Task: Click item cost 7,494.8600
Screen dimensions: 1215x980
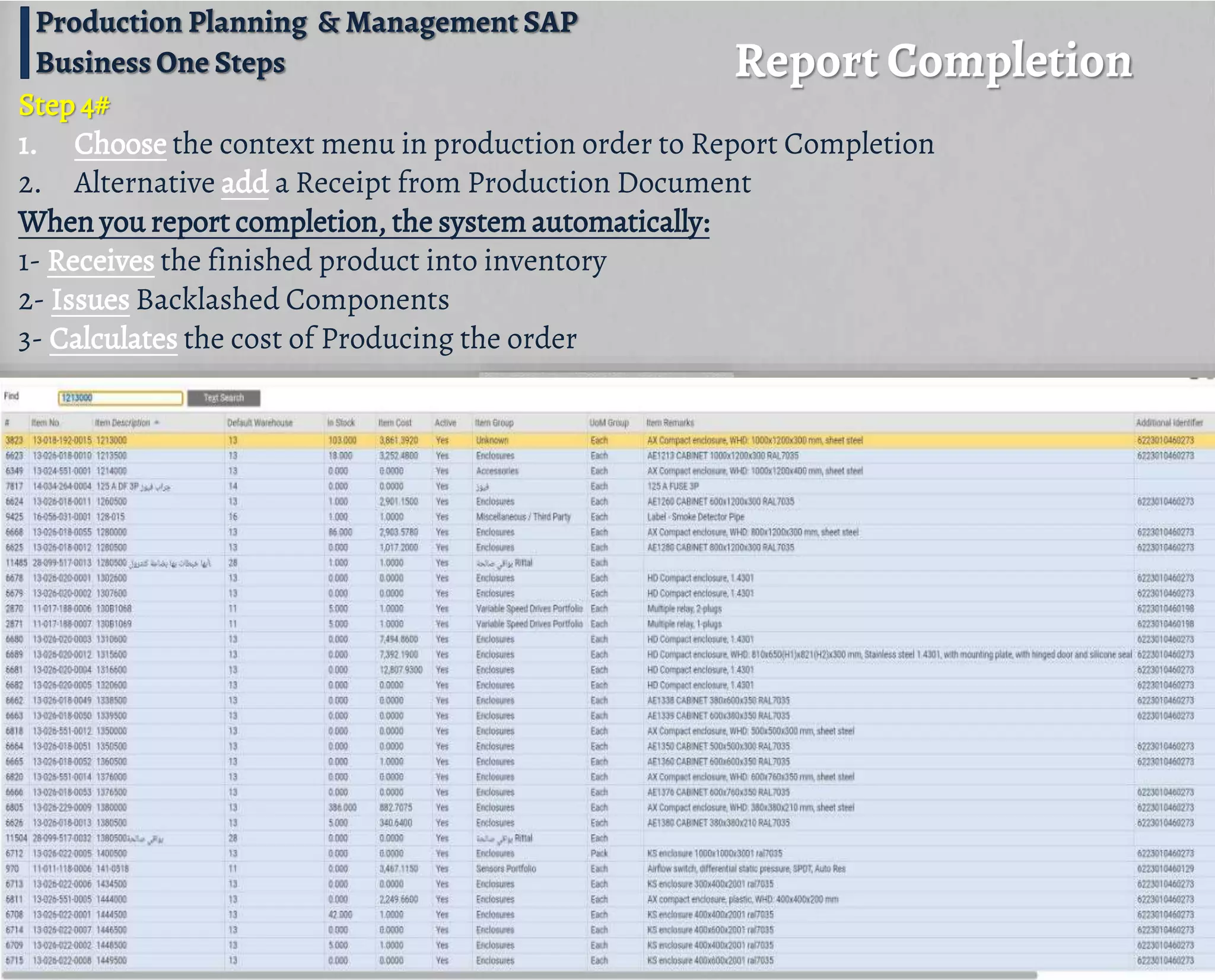Action: point(399,639)
